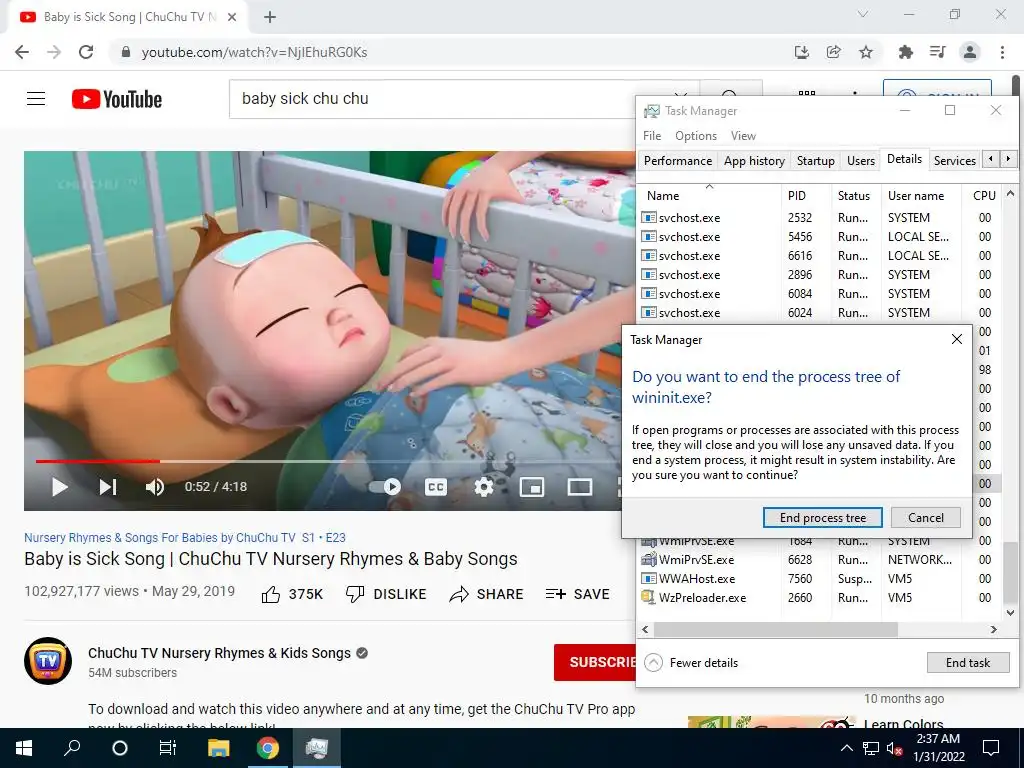Close the confirmation dialog with X
This screenshot has height=768, width=1024.
[x=957, y=340]
